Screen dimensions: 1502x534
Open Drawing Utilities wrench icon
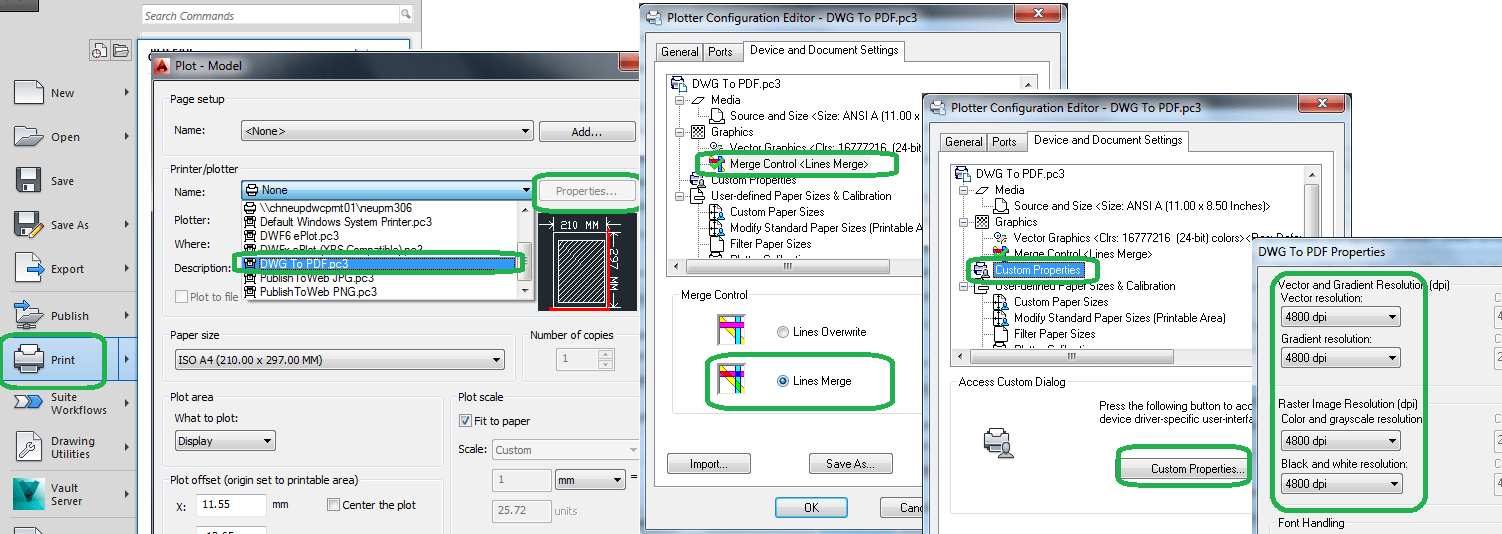tap(28, 447)
